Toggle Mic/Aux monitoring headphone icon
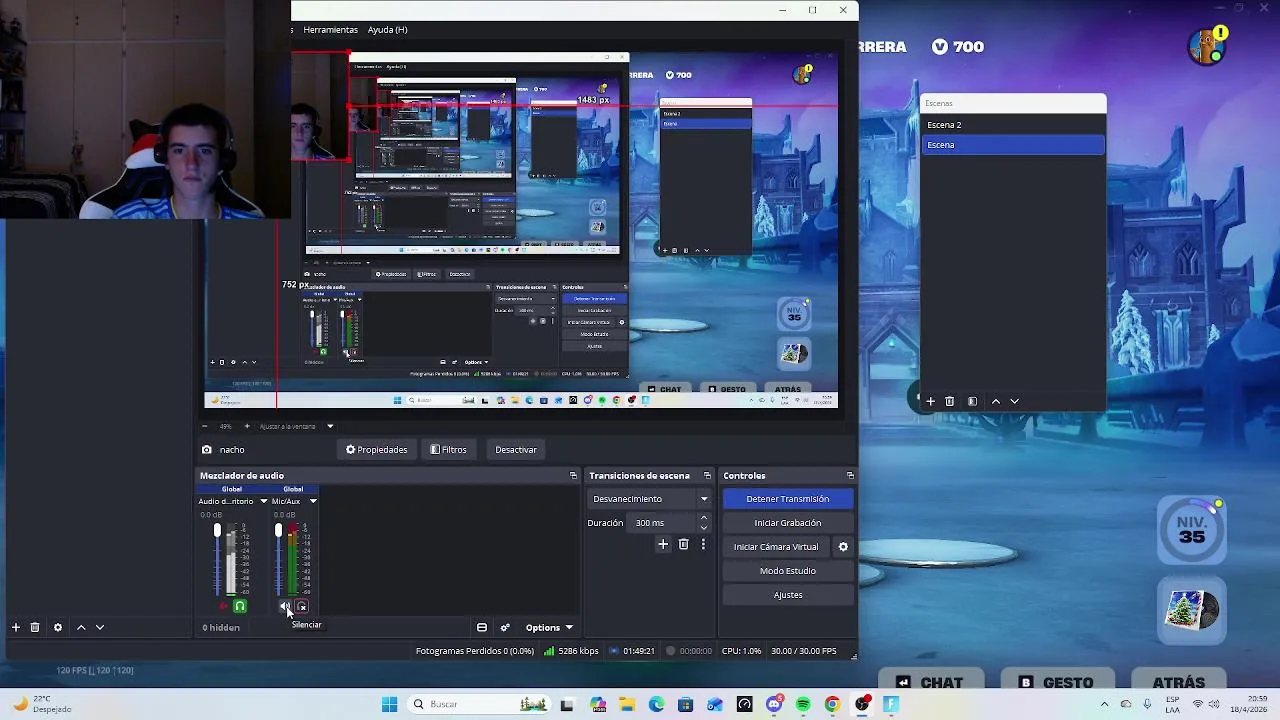The height and width of the screenshot is (720, 1280). pyautogui.click(x=302, y=606)
